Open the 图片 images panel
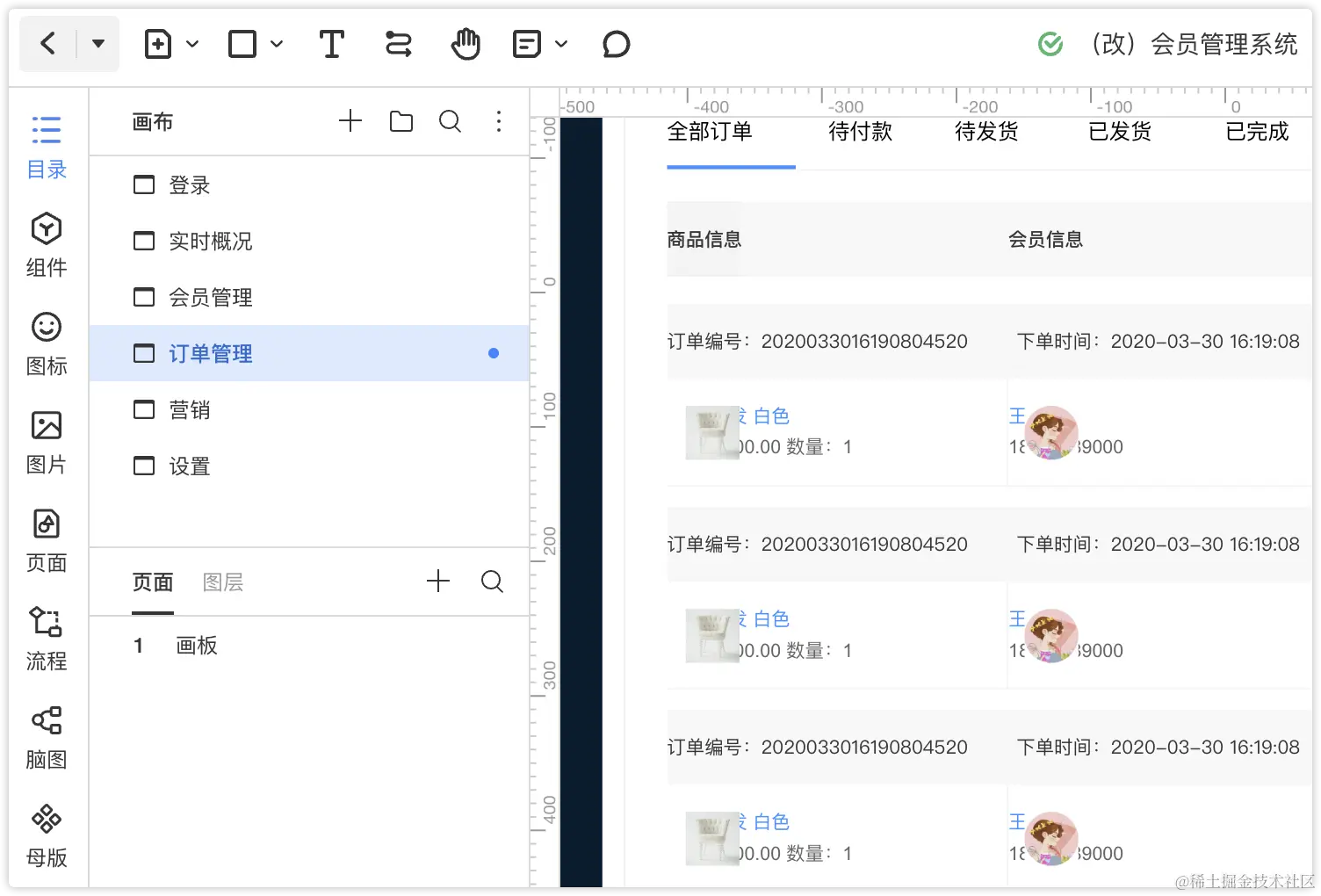Image resolution: width=1321 pixels, height=896 pixels. click(47, 443)
